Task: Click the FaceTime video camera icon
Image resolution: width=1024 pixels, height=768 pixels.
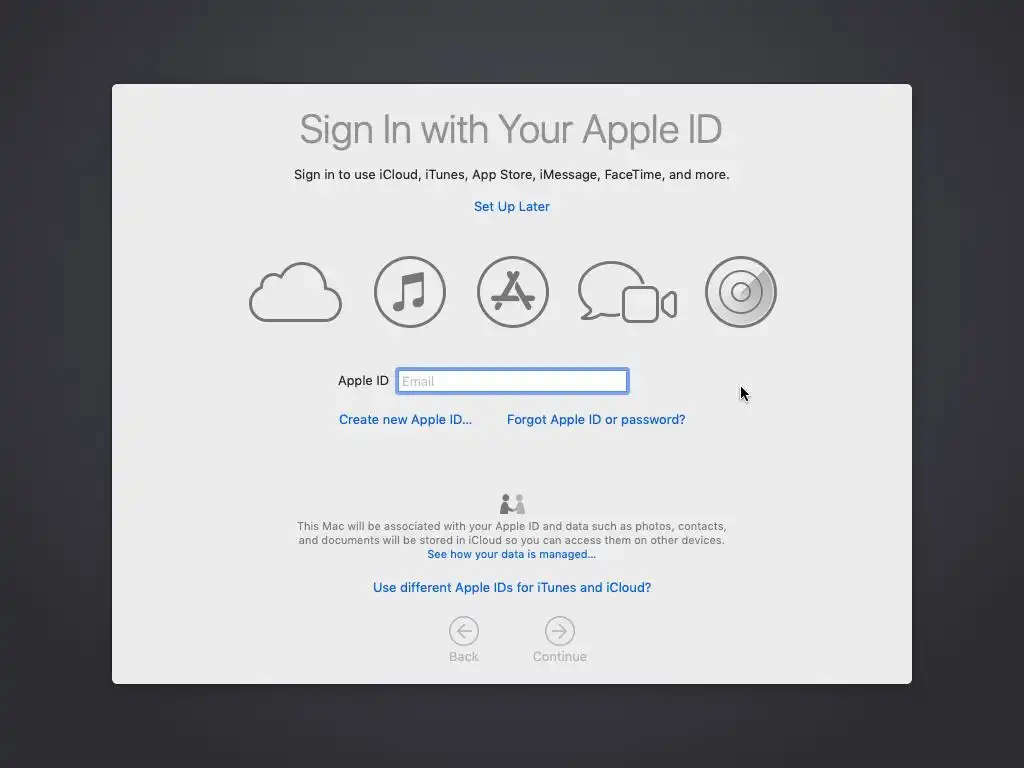Action: tap(649, 304)
